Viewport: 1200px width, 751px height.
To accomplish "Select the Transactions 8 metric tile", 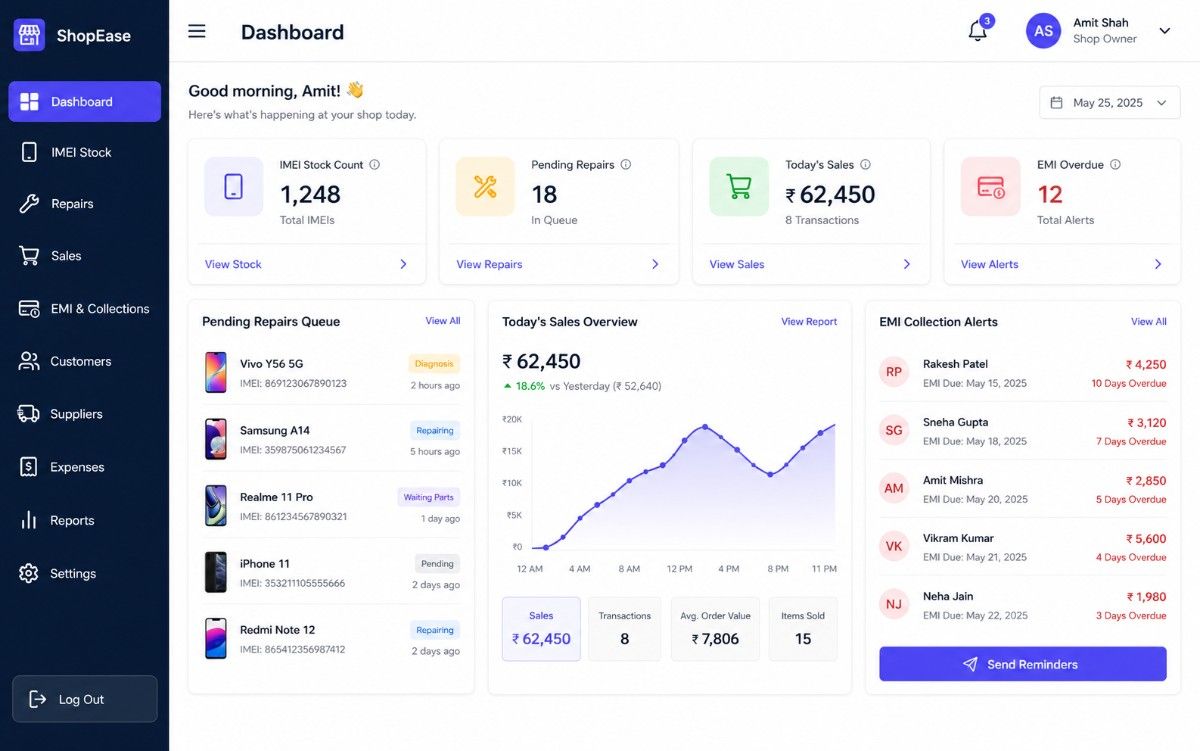I will click(x=625, y=629).
